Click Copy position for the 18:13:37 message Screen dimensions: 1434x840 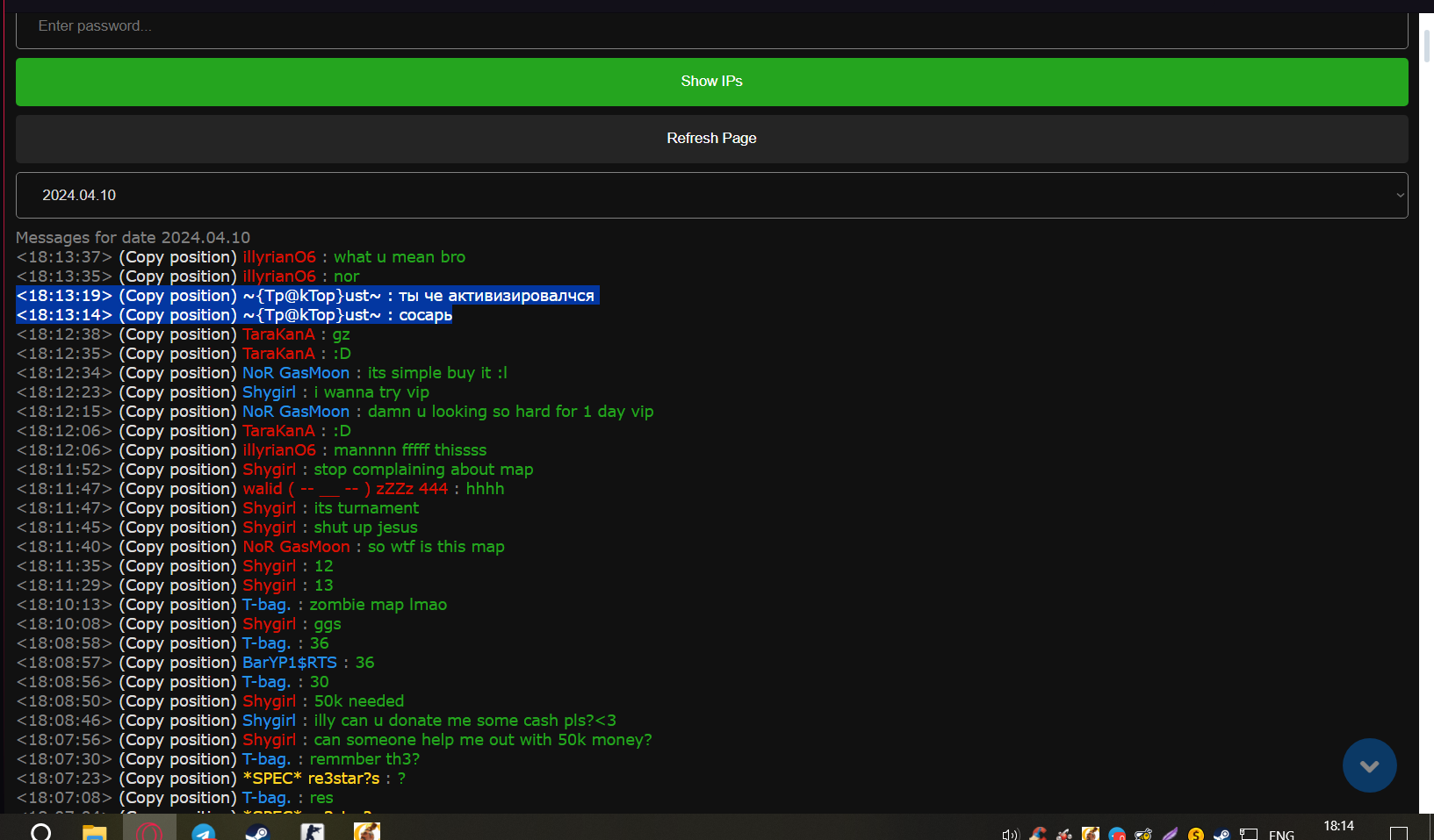(x=178, y=257)
